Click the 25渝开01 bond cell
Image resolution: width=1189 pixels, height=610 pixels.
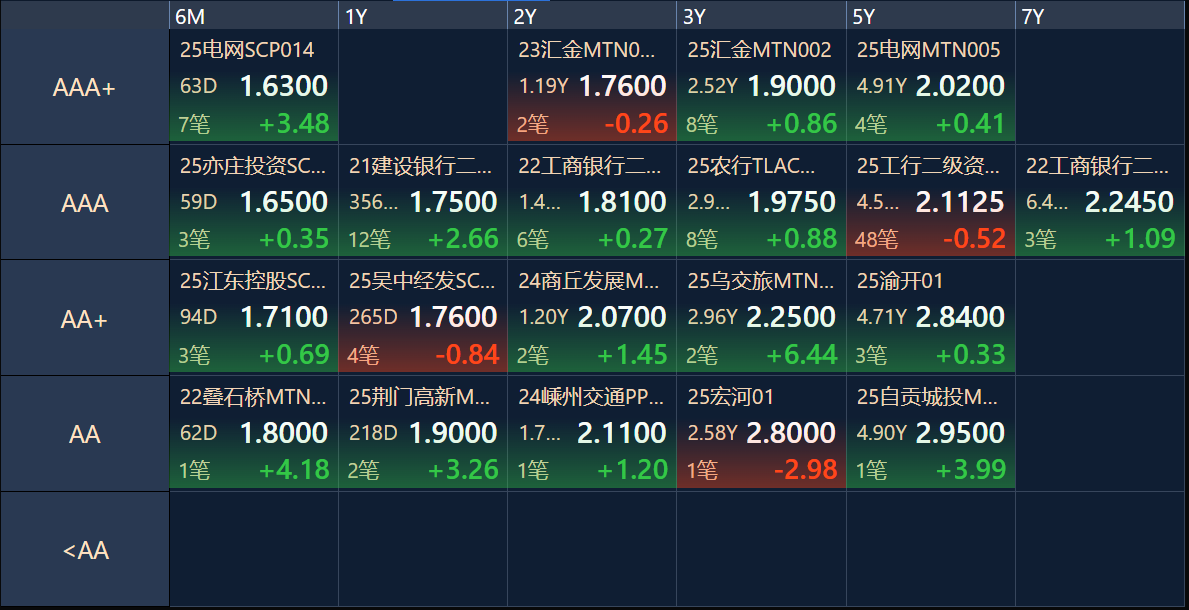(930, 318)
